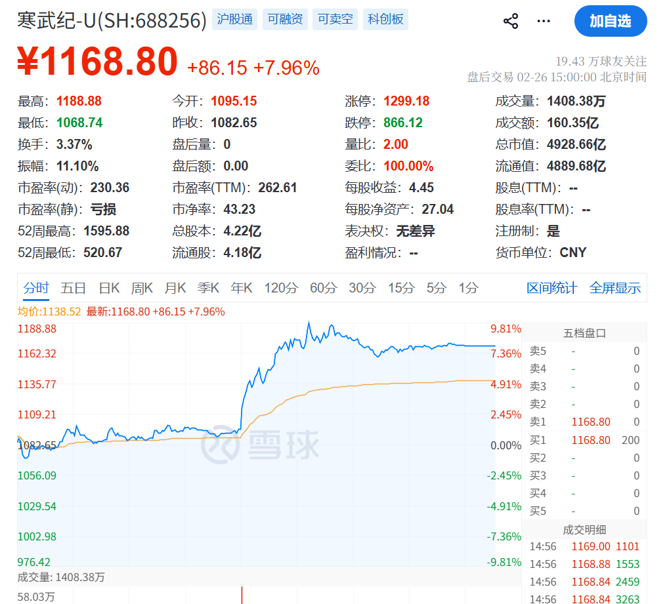Switch to the 五日 chart tab

[x=73, y=288]
